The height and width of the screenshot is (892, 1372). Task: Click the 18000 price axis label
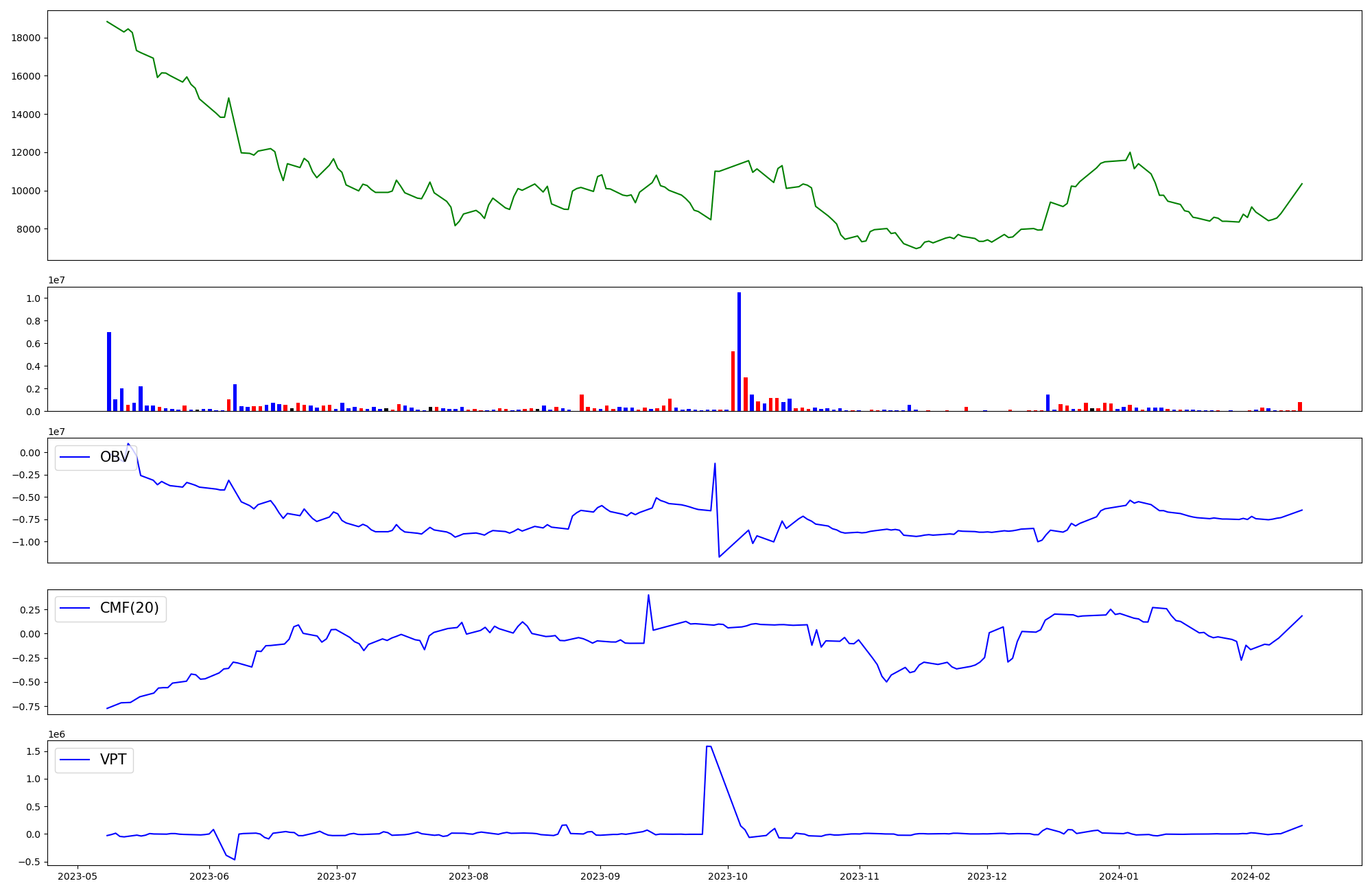click(x=25, y=38)
